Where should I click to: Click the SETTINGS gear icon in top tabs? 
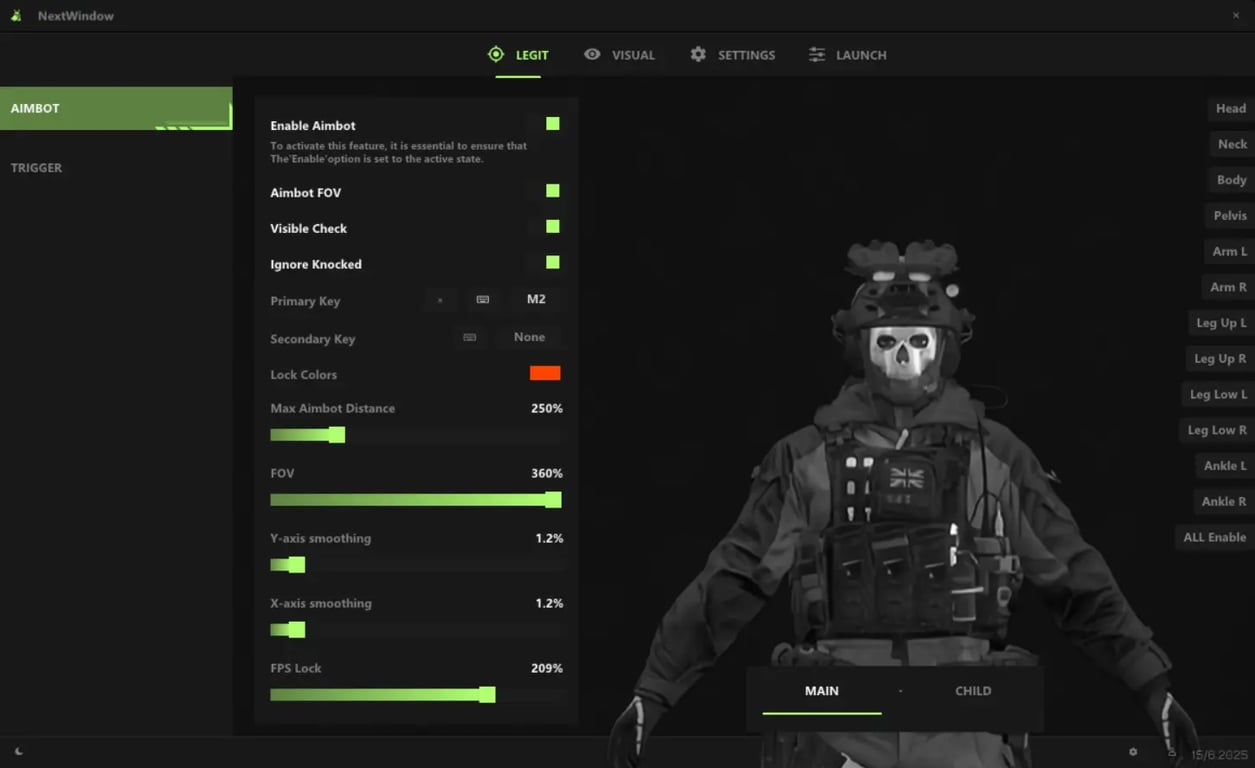(x=698, y=54)
